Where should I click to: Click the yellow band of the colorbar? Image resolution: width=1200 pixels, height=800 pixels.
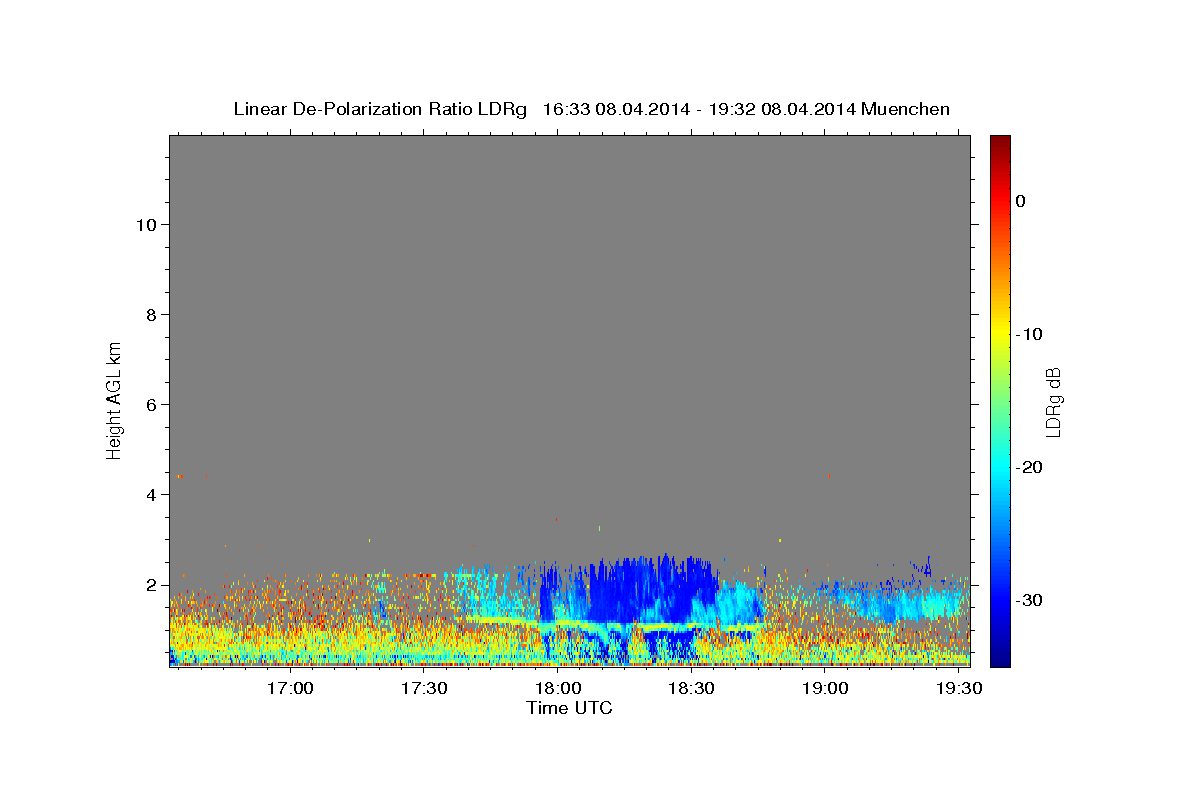[x=1000, y=334]
